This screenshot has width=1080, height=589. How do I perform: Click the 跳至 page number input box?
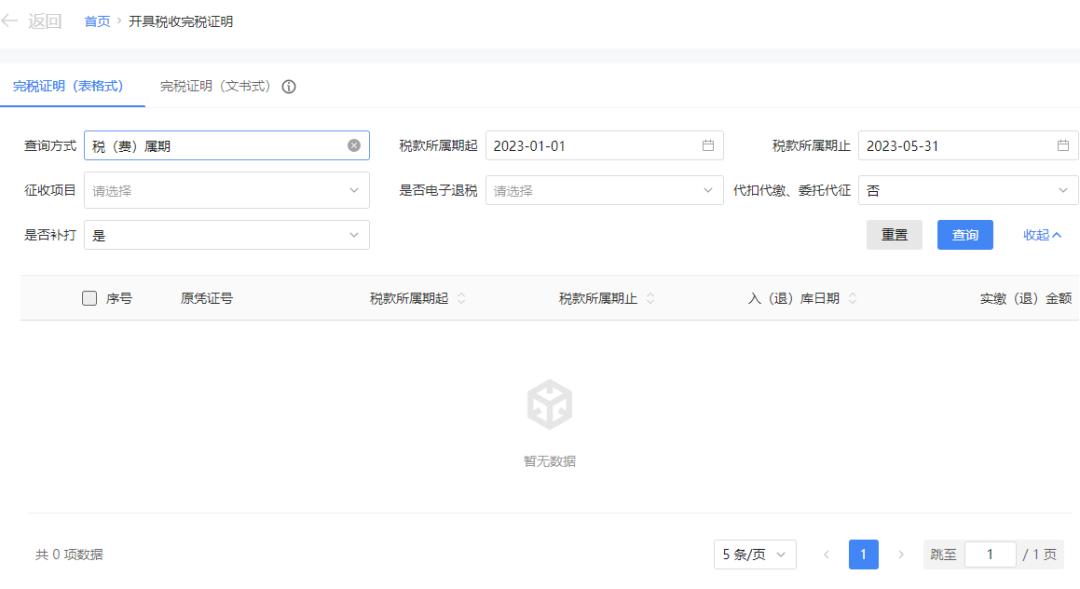pyautogui.click(x=989, y=554)
